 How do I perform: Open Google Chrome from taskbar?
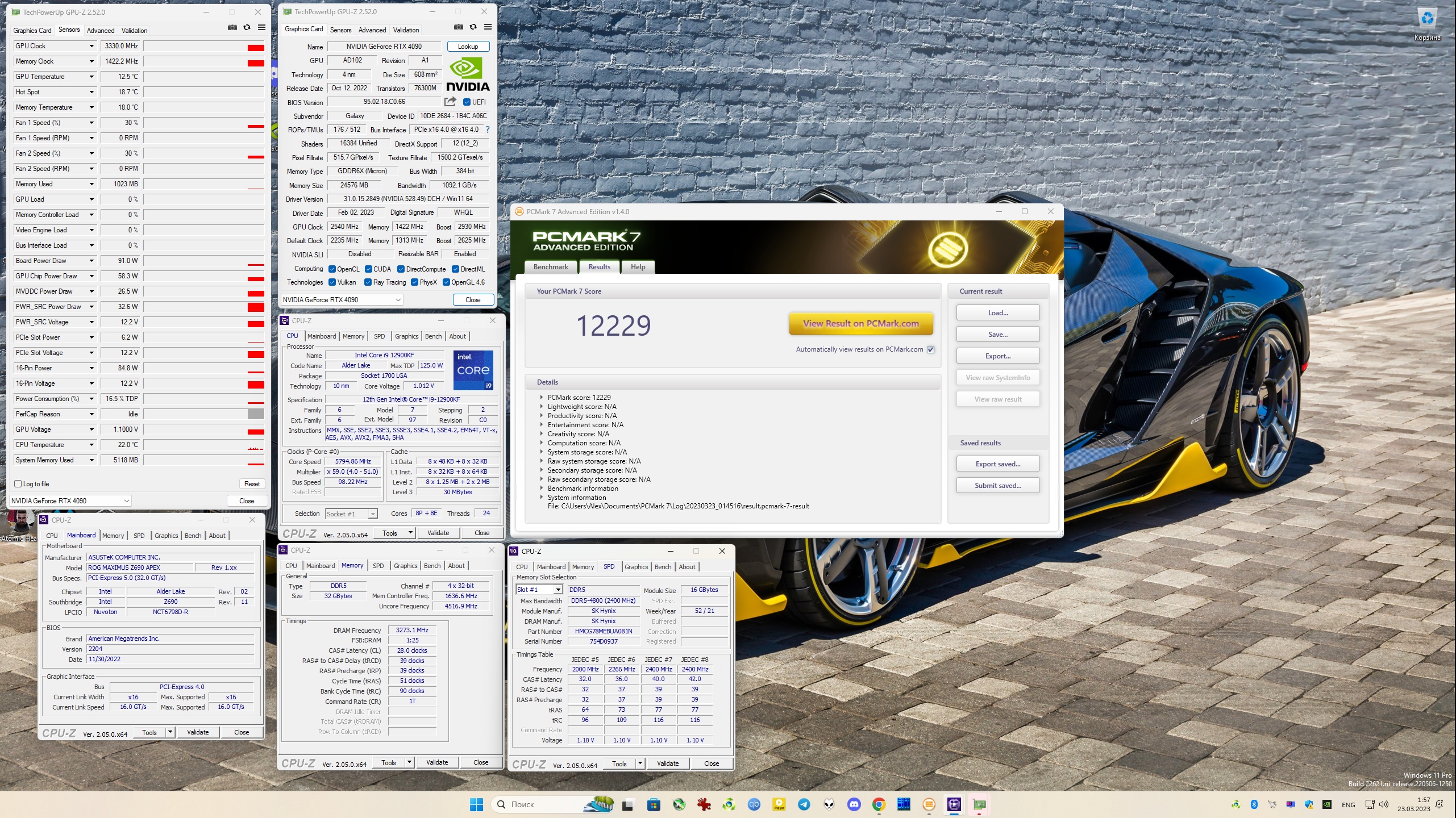click(x=879, y=804)
